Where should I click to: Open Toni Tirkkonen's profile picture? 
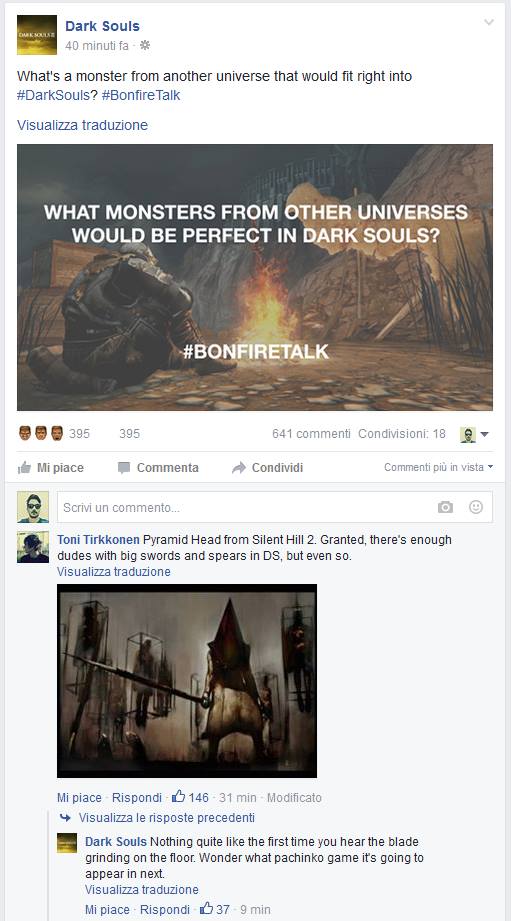coord(33,547)
